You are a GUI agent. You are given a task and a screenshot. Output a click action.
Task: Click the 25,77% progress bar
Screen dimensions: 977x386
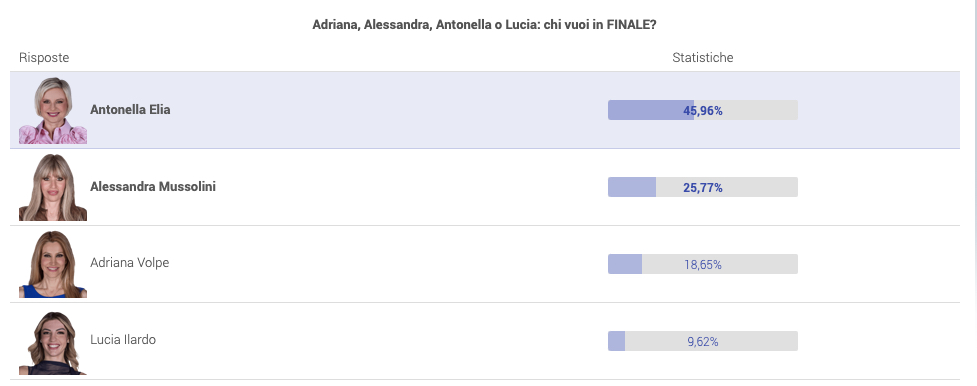point(703,187)
